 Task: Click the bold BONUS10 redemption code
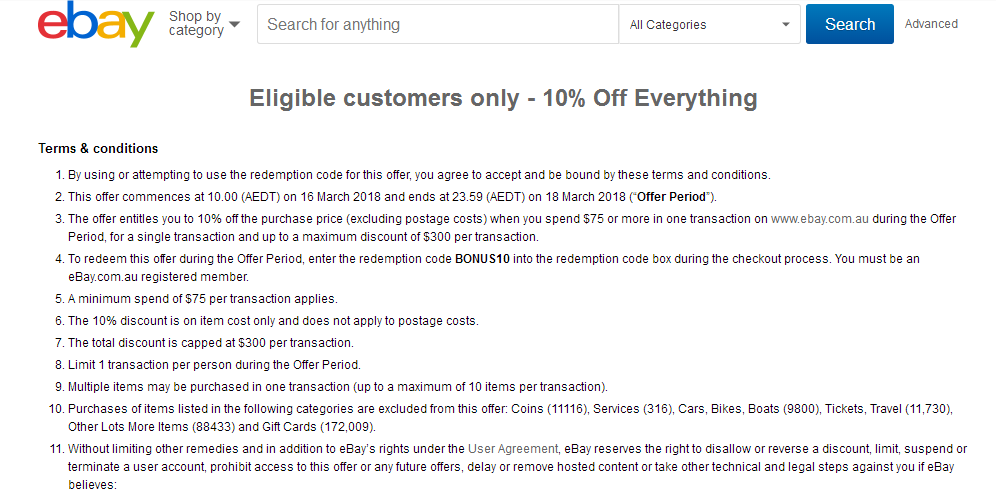pos(483,259)
